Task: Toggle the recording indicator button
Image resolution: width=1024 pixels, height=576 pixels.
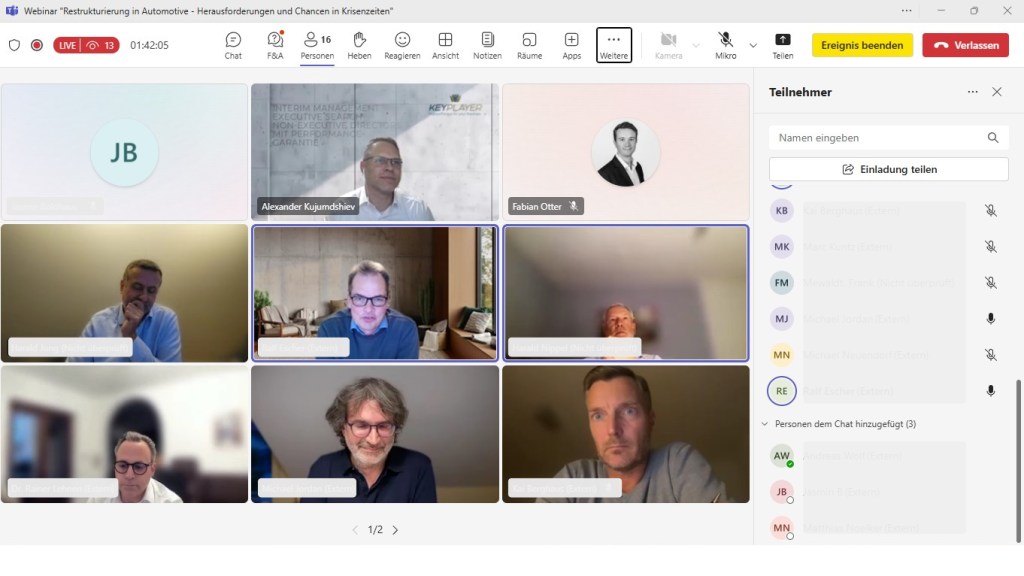Action: pos(37,45)
